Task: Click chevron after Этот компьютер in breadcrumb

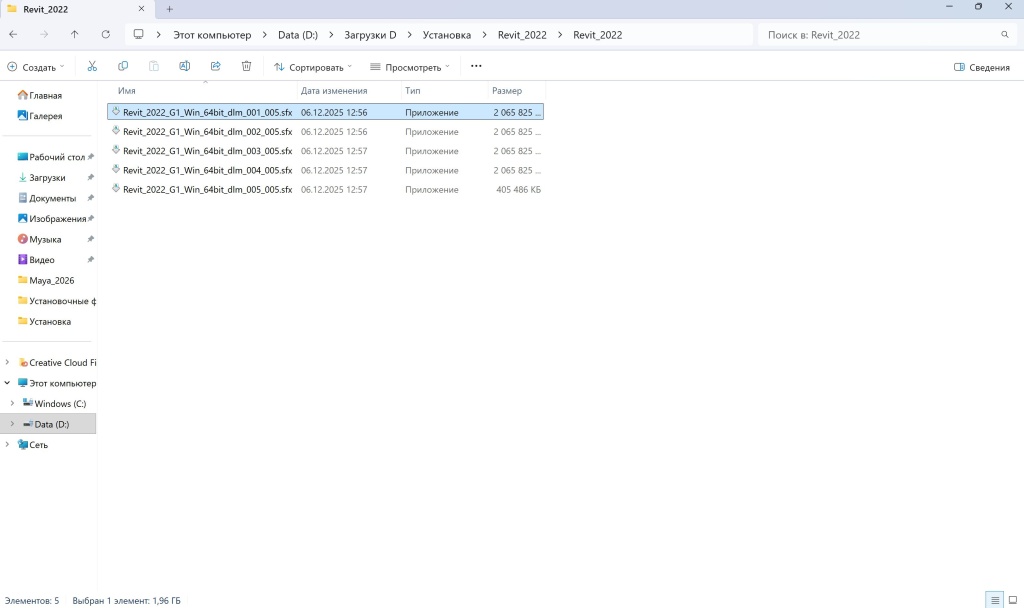Action: [x=264, y=35]
